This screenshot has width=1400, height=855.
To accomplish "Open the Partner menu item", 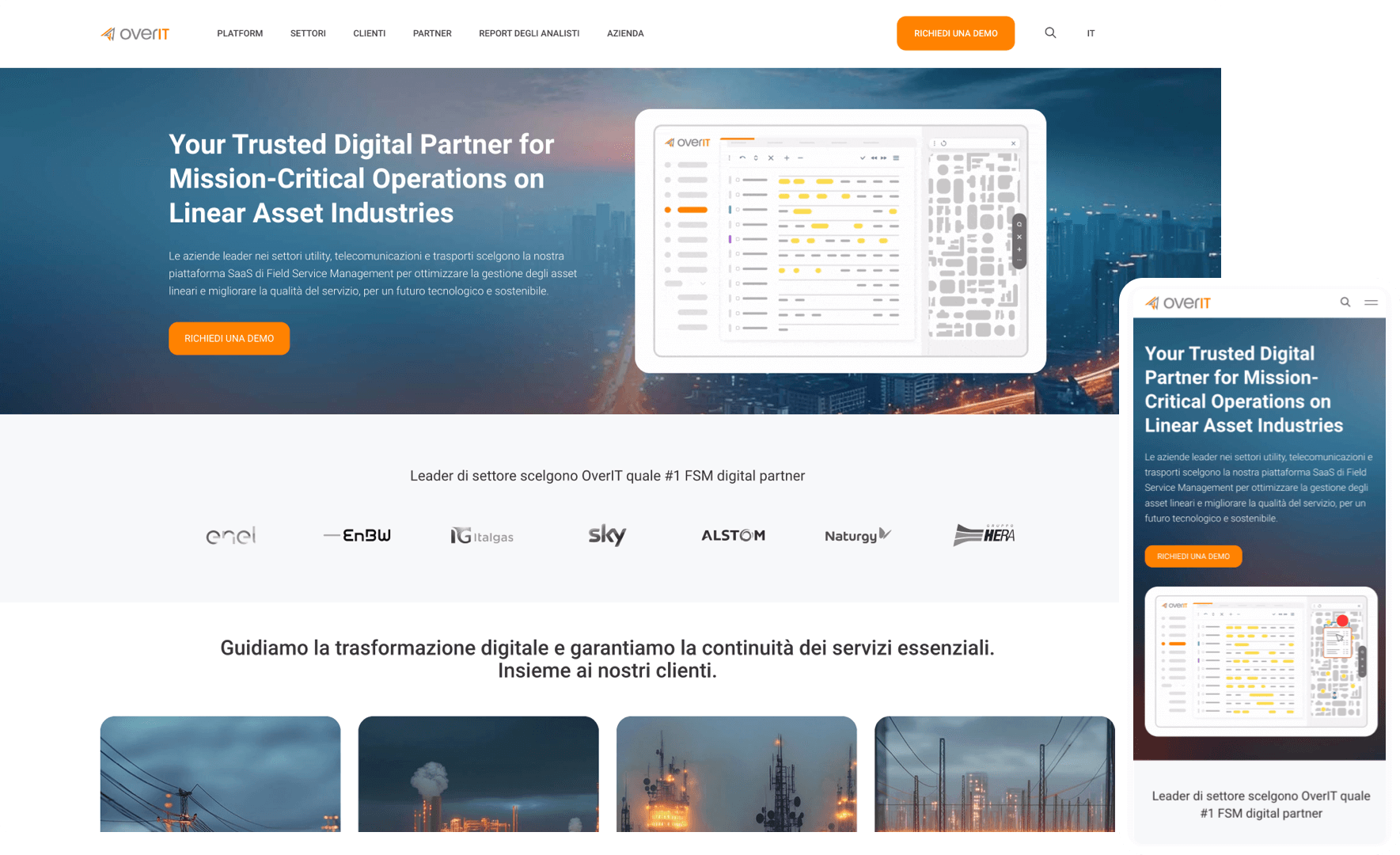I will [x=432, y=33].
